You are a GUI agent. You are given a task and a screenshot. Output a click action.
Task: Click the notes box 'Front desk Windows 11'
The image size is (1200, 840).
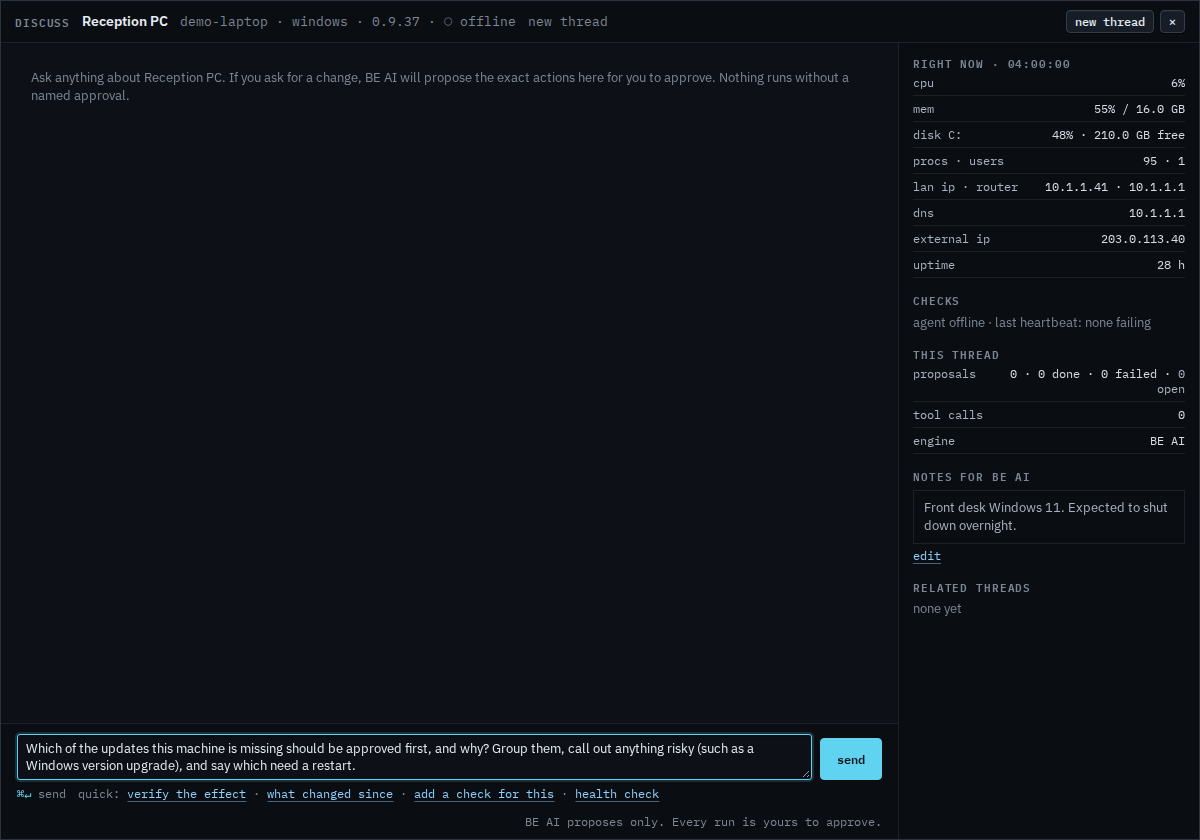(x=1049, y=517)
